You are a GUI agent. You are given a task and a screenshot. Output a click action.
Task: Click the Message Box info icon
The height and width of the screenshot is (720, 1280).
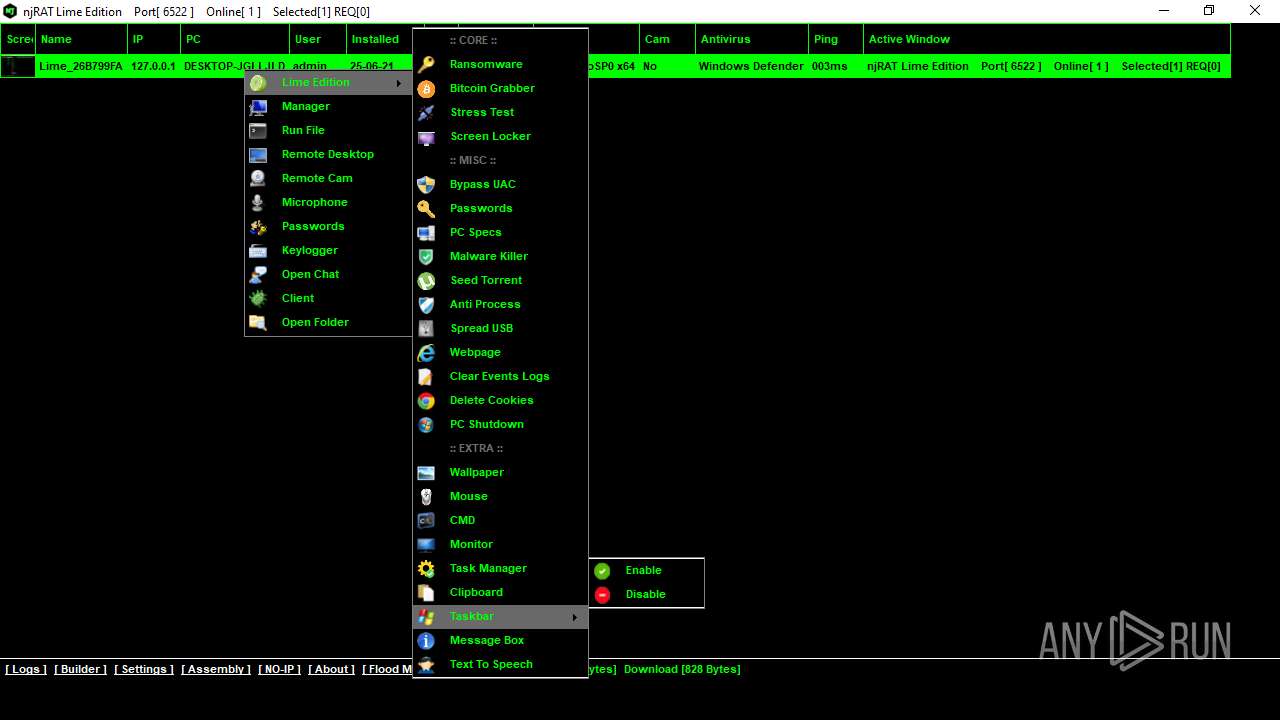click(x=426, y=640)
